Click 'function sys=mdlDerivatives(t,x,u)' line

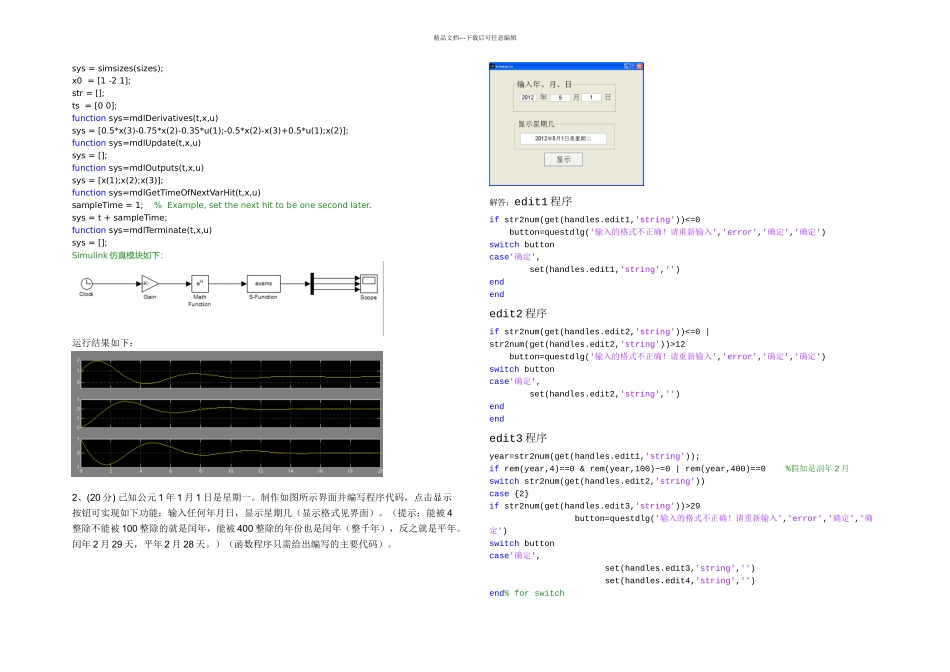pos(145,118)
